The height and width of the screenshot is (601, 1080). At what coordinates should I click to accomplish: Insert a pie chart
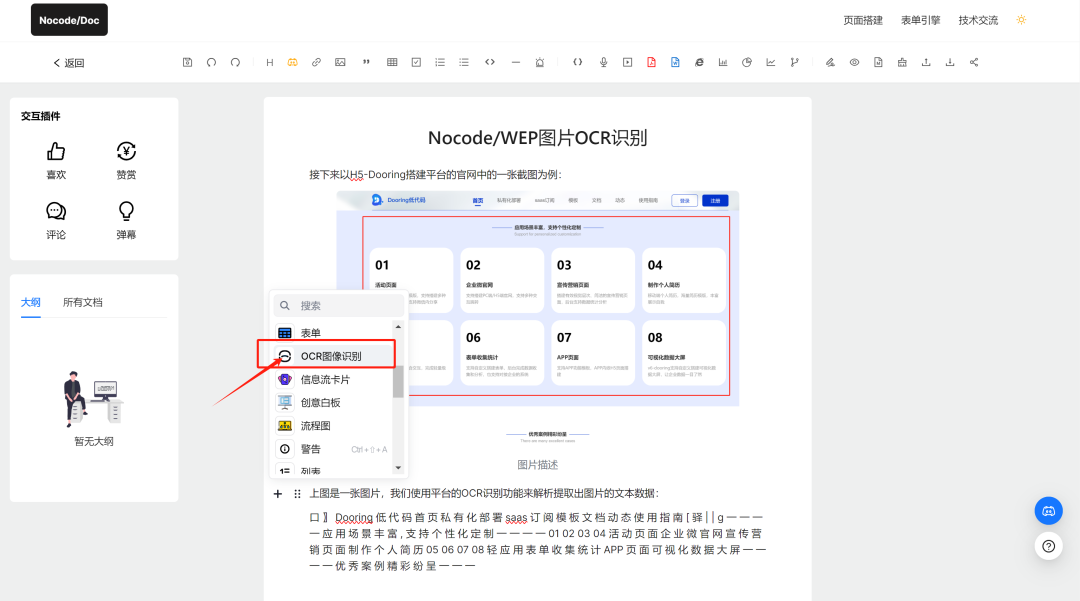click(745, 62)
